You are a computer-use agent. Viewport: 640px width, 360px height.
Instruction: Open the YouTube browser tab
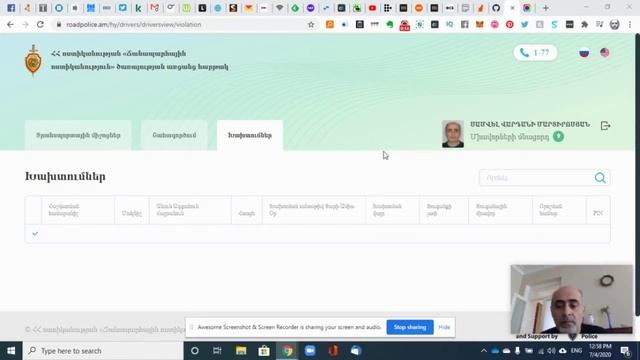pos(372,8)
